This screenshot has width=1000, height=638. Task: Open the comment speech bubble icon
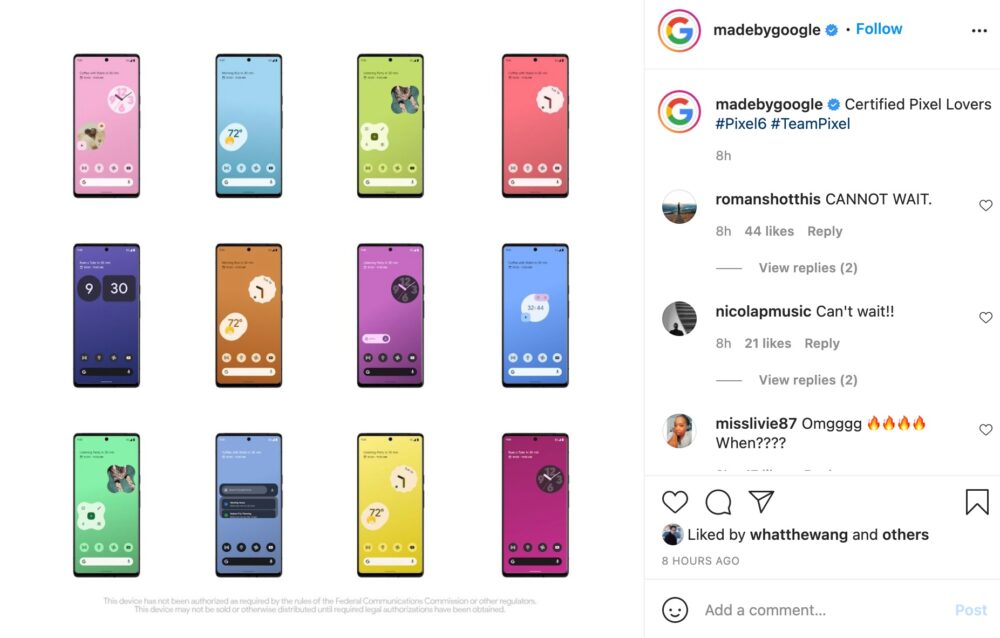click(718, 501)
